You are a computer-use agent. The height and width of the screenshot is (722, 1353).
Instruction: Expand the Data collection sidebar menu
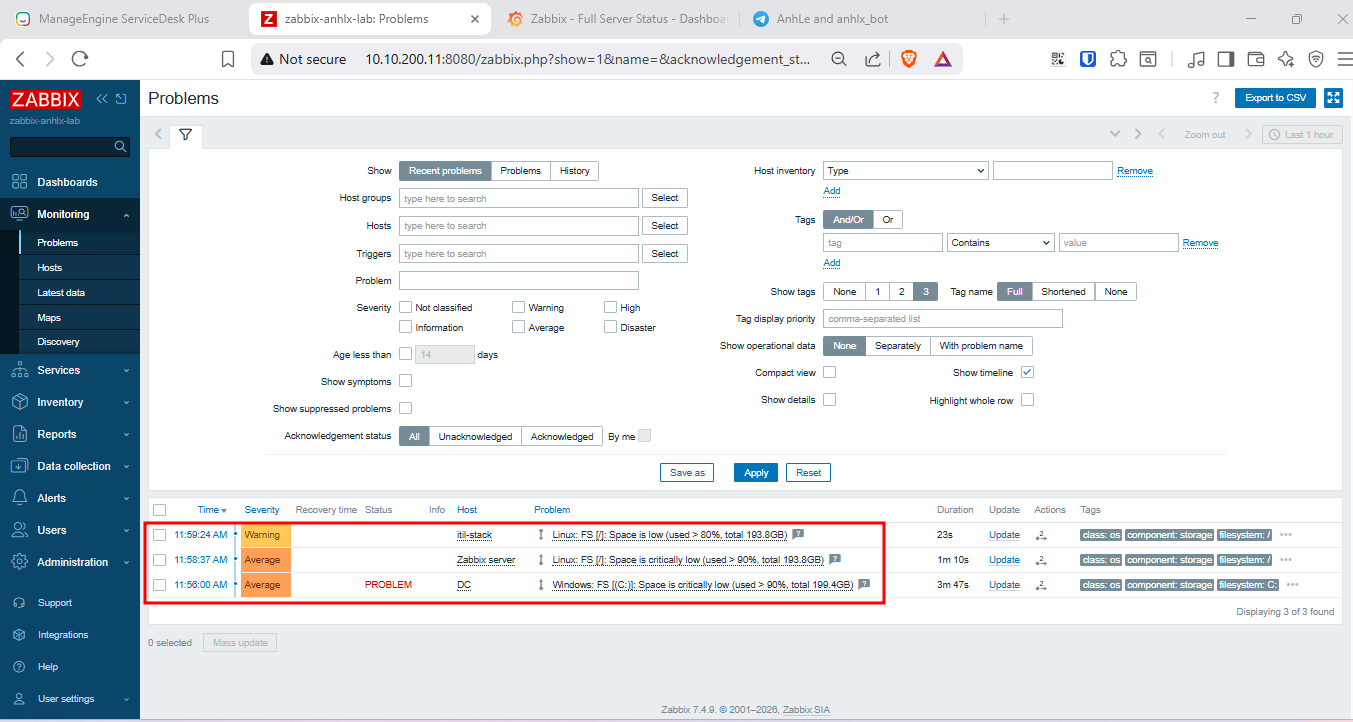(74, 466)
